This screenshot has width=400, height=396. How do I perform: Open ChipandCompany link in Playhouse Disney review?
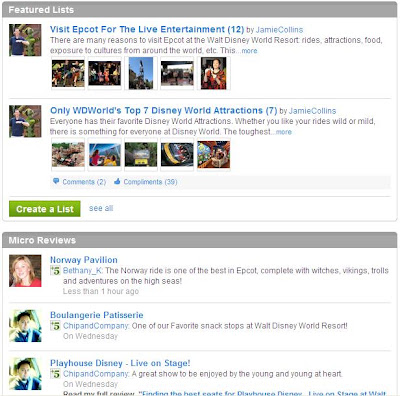click(96, 374)
